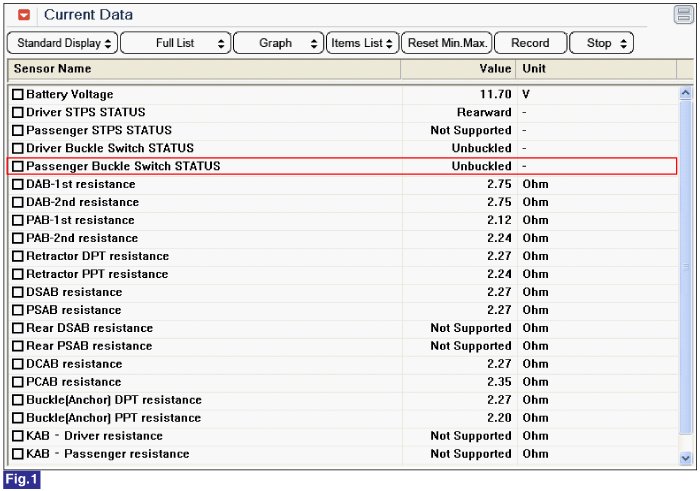Click scrollbar up arrow in the sensor list
Image resolution: width=700 pixels, height=491 pixels.
coord(685,94)
